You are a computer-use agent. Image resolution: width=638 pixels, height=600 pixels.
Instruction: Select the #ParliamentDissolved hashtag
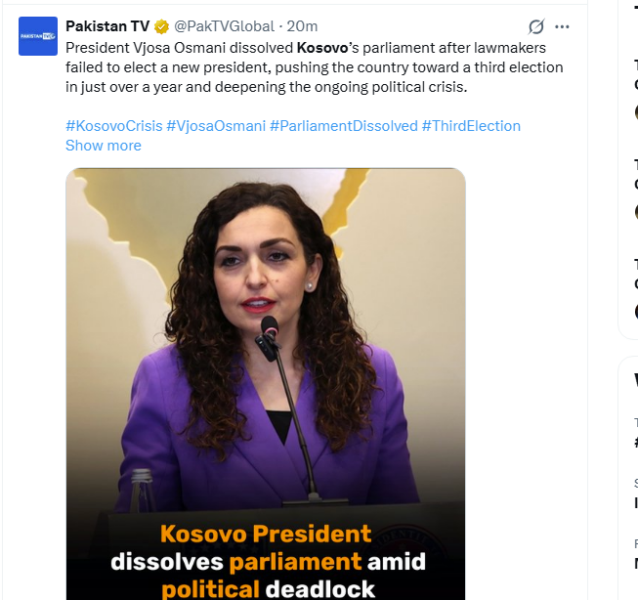(344, 126)
